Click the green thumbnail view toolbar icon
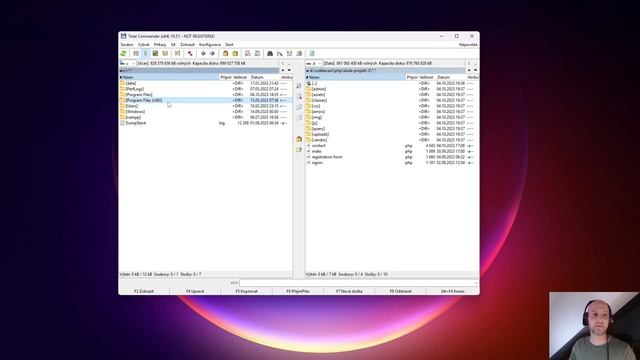 click(x=155, y=53)
